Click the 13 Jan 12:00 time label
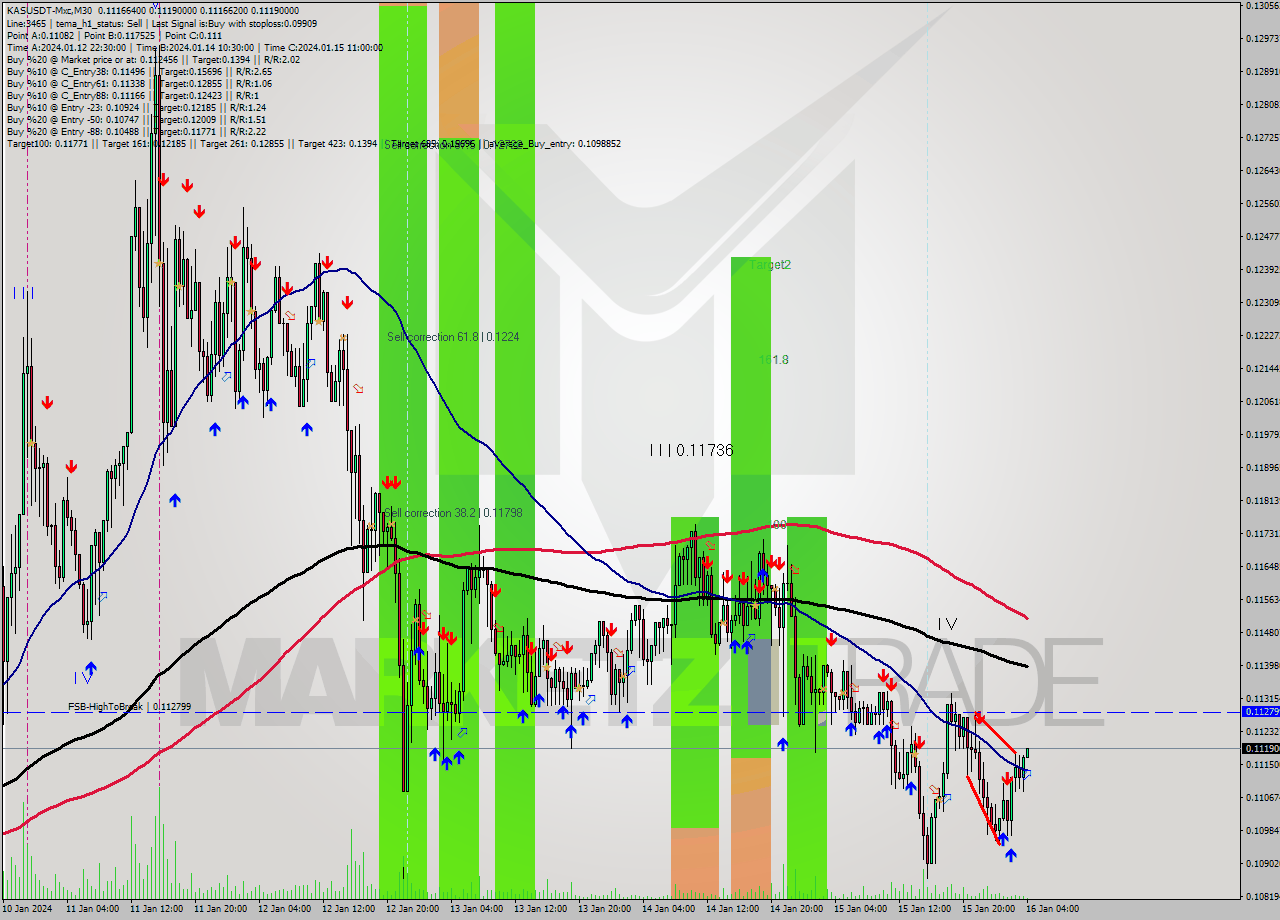Viewport: 1280px width, 920px height. coord(540,909)
